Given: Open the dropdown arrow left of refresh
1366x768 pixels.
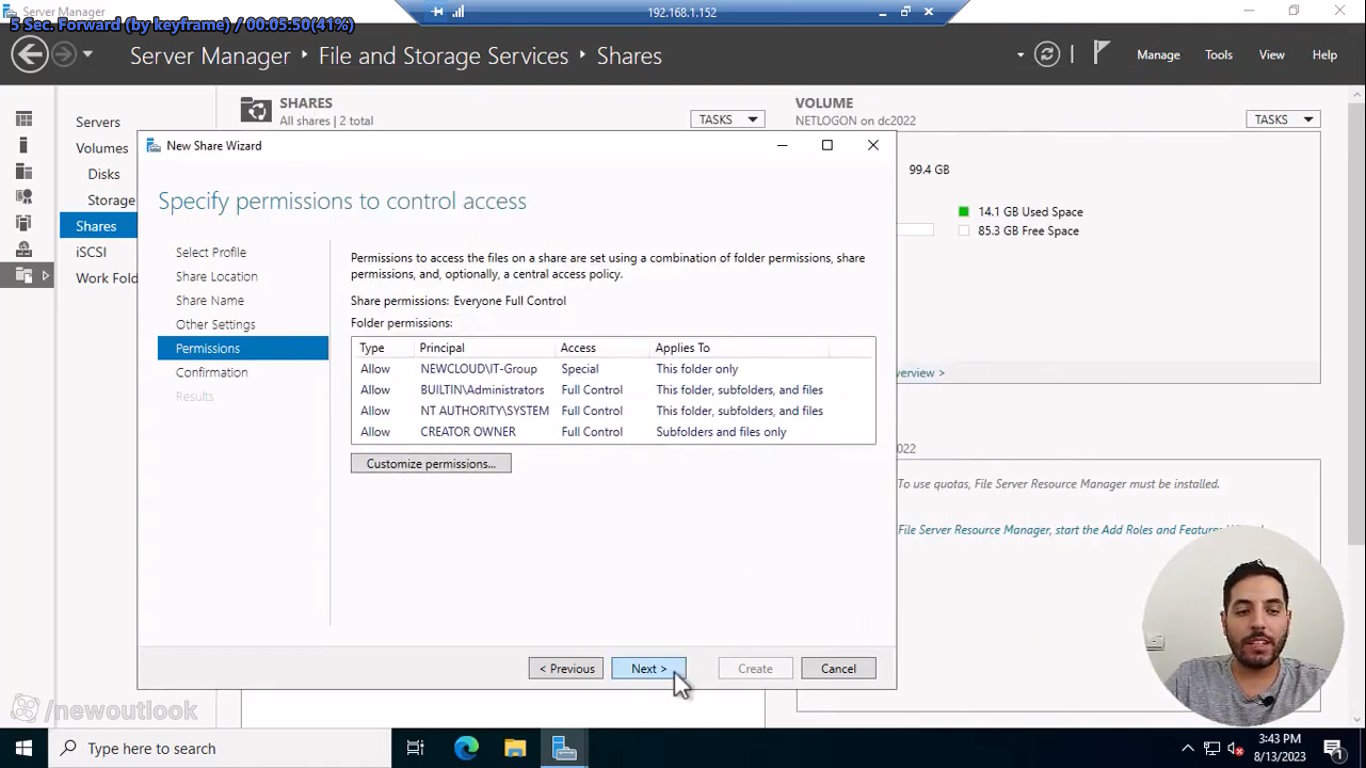Looking at the screenshot, I should tap(1020, 55).
